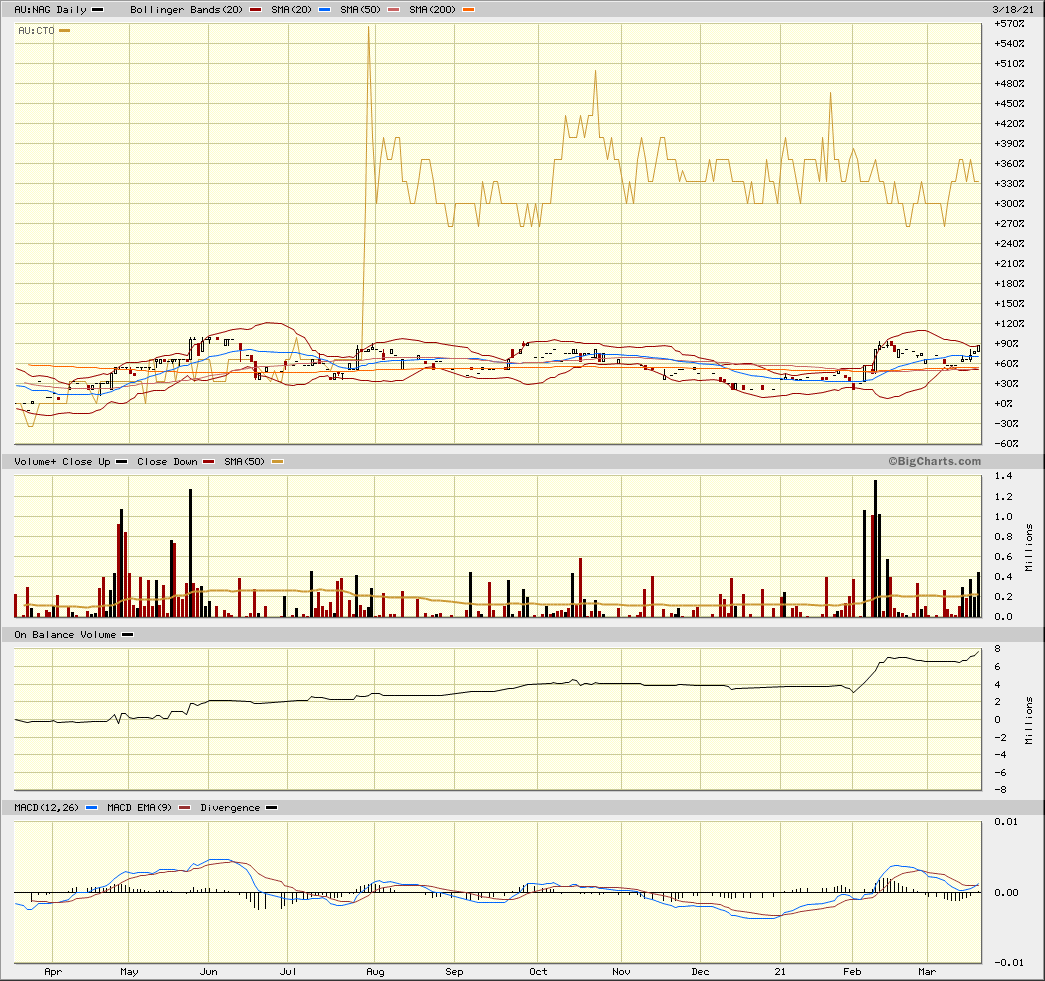This screenshot has width=1045, height=981.
Task: Select the Jun month label
Action: (x=209, y=972)
